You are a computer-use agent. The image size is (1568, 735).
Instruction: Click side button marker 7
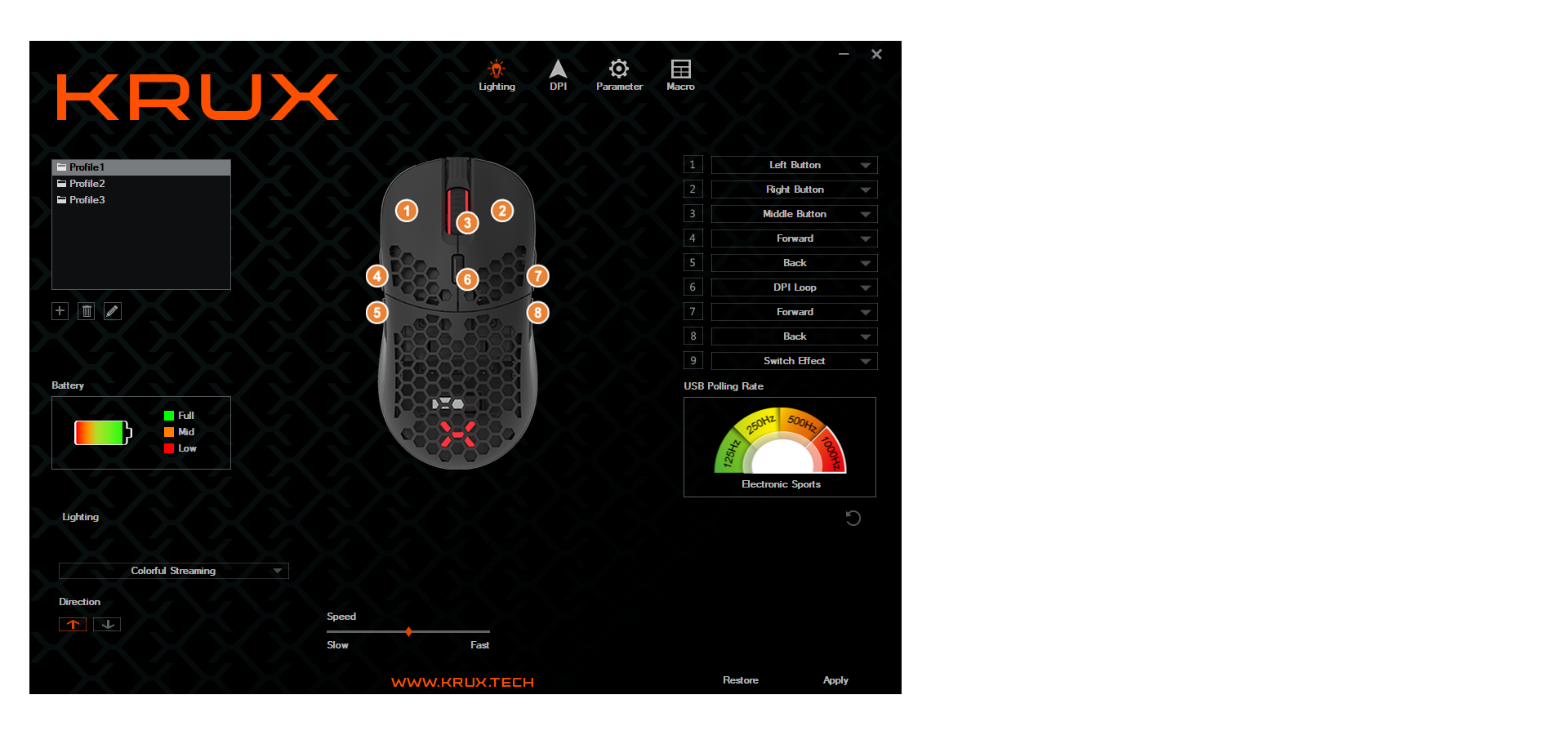click(x=537, y=276)
